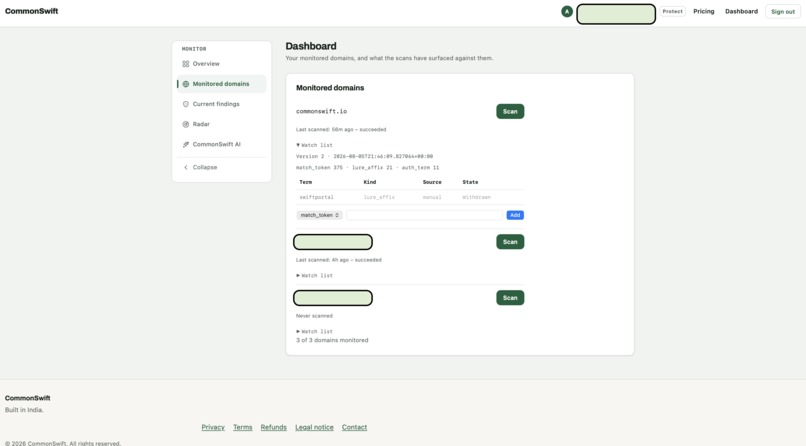806x446 pixels.
Task: Click the Source column header
Action: pos(432,182)
